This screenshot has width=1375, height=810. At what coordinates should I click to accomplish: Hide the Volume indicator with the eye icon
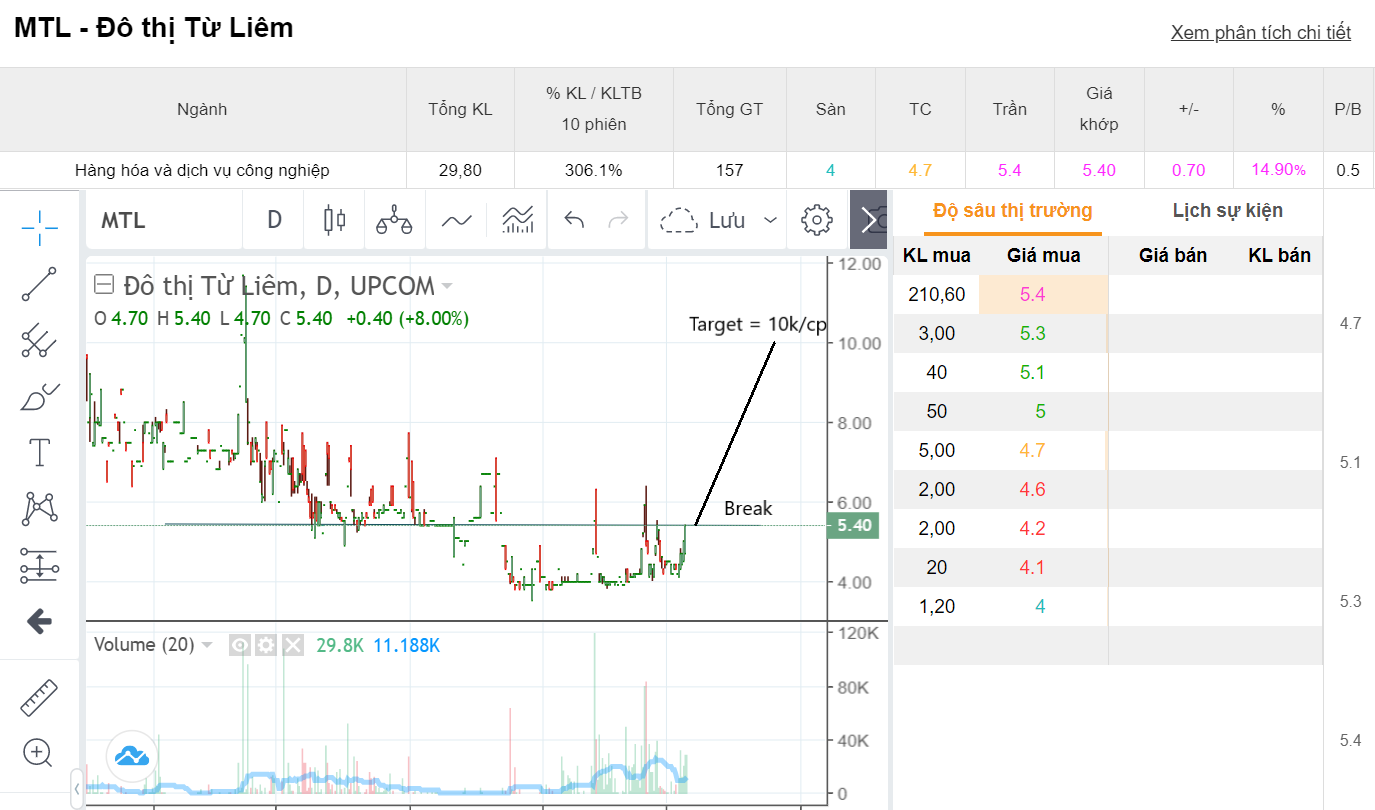(x=240, y=645)
